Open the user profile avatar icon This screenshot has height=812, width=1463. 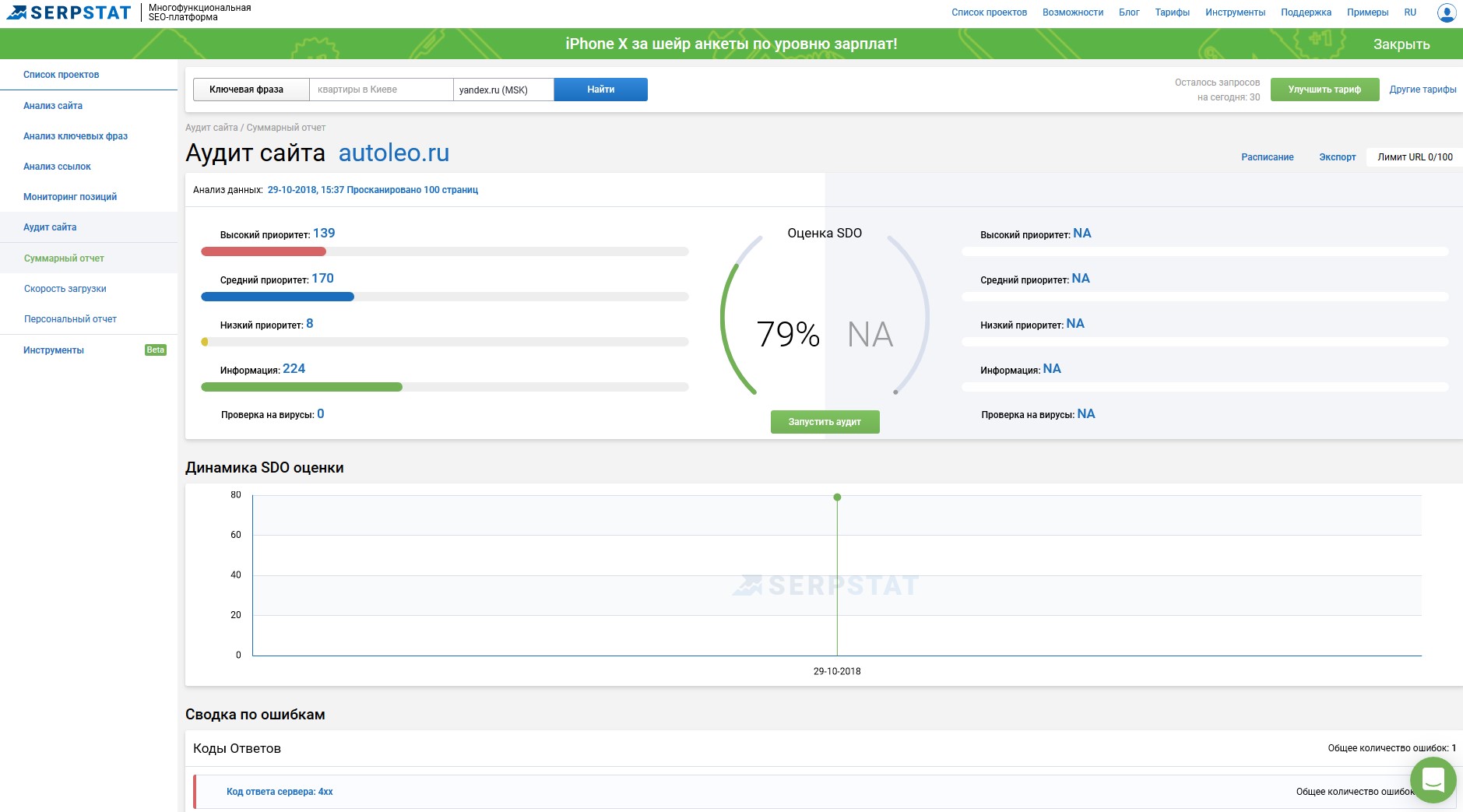[x=1447, y=12]
